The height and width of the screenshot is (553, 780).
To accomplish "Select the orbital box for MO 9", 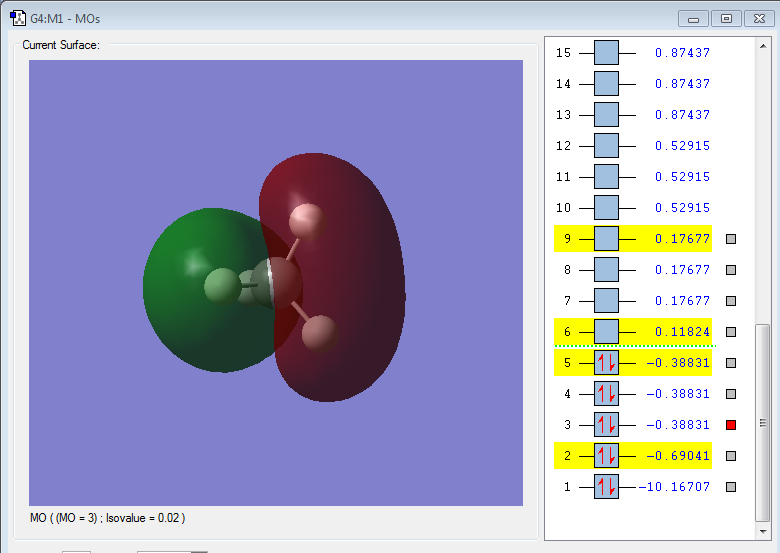I will 606,239.
